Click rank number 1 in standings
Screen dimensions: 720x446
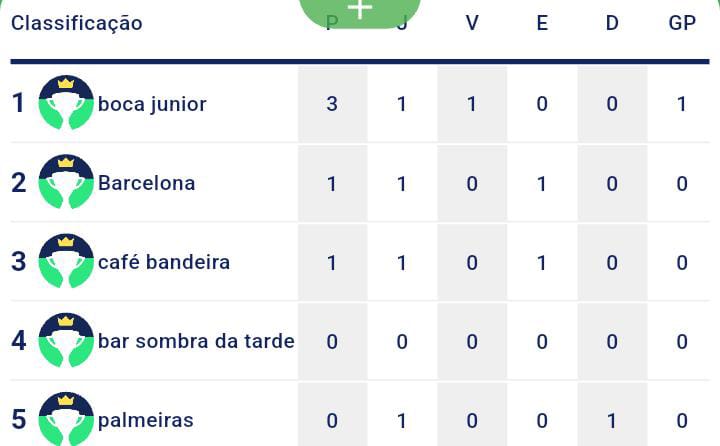coord(18,102)
